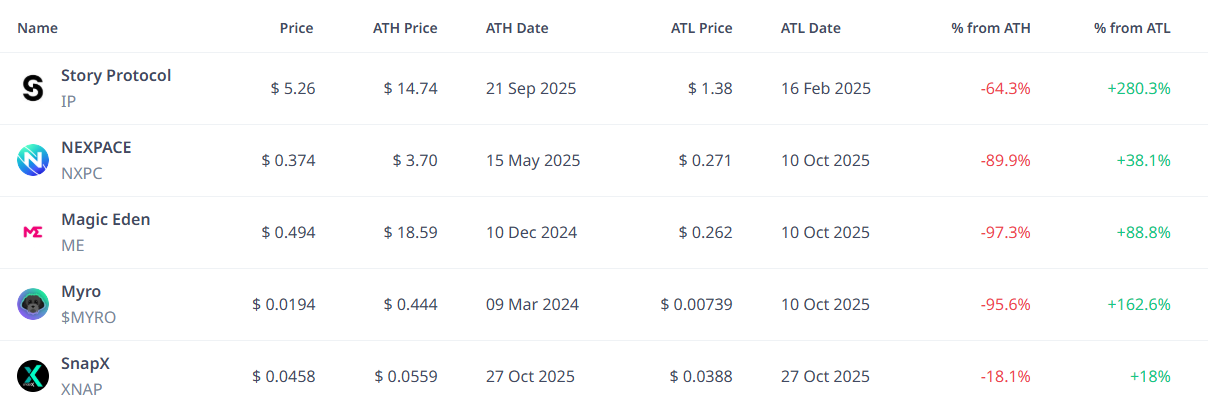
Task: Sort by ATL Date column header
Action: pyautogui.click(x=811, y=28)
